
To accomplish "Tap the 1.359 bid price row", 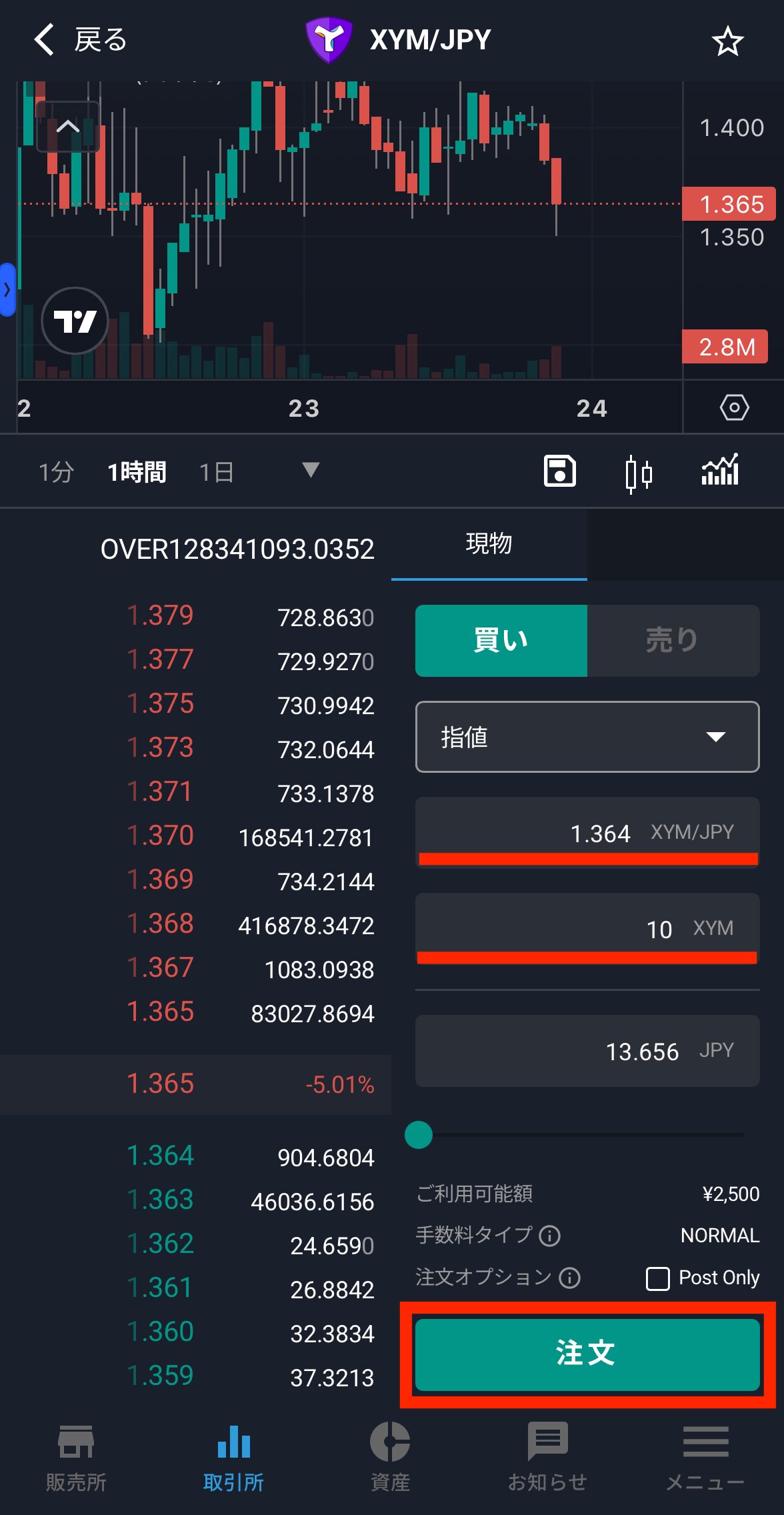I will point(196,1376).
